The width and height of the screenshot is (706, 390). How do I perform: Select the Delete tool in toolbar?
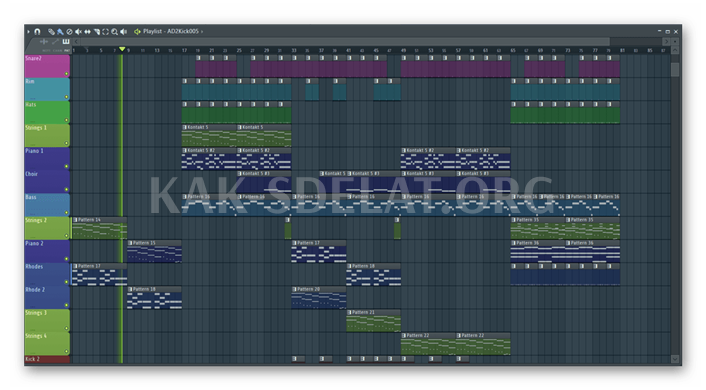click(x=69, y=32)
